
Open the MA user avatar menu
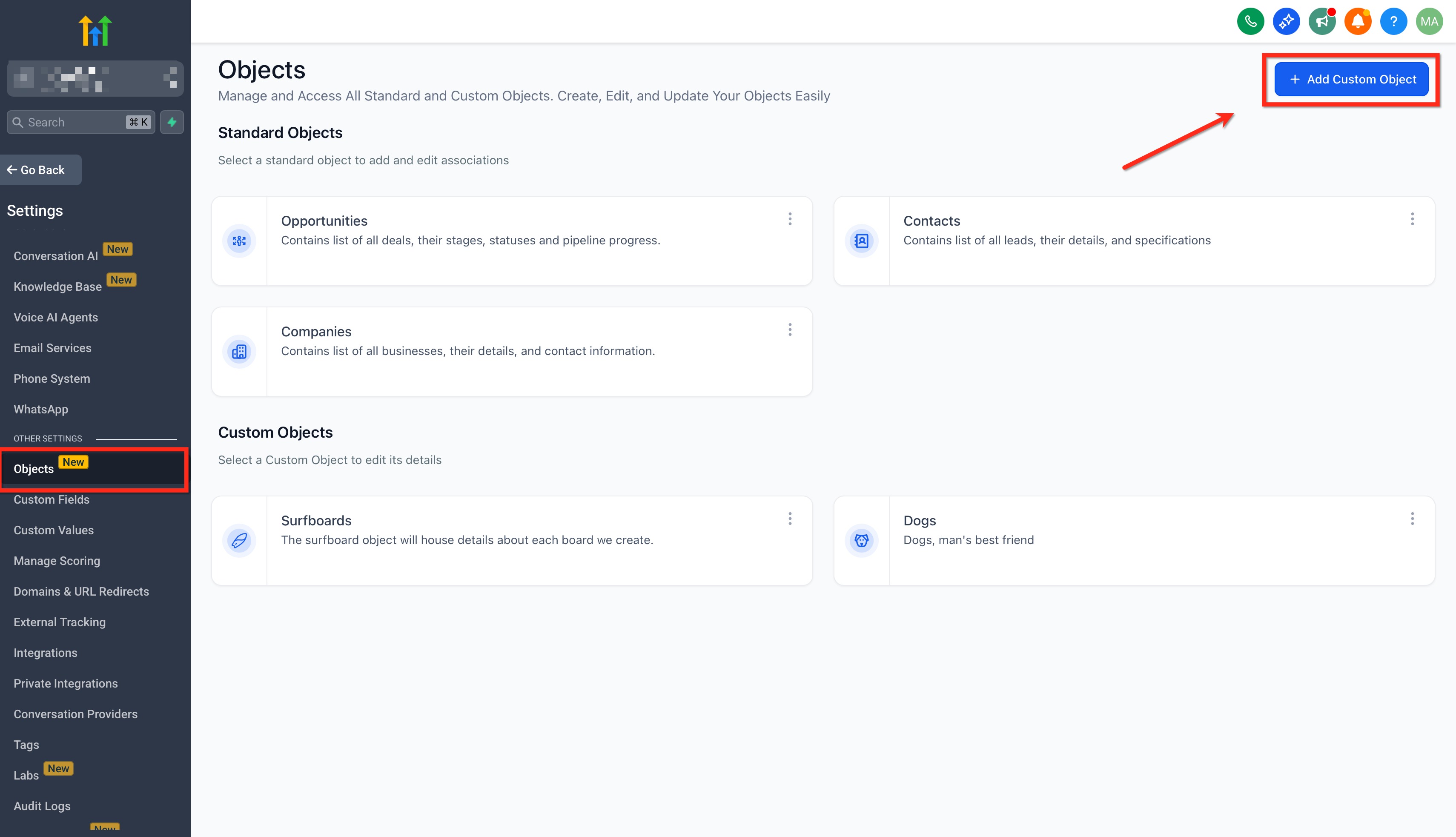(x=1429, y=22)
